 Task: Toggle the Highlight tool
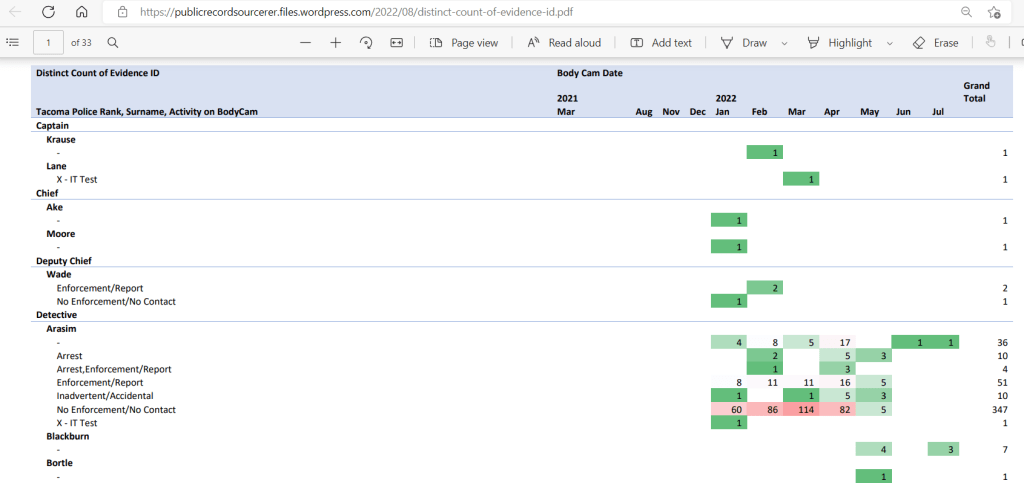[x=839, y=43]
